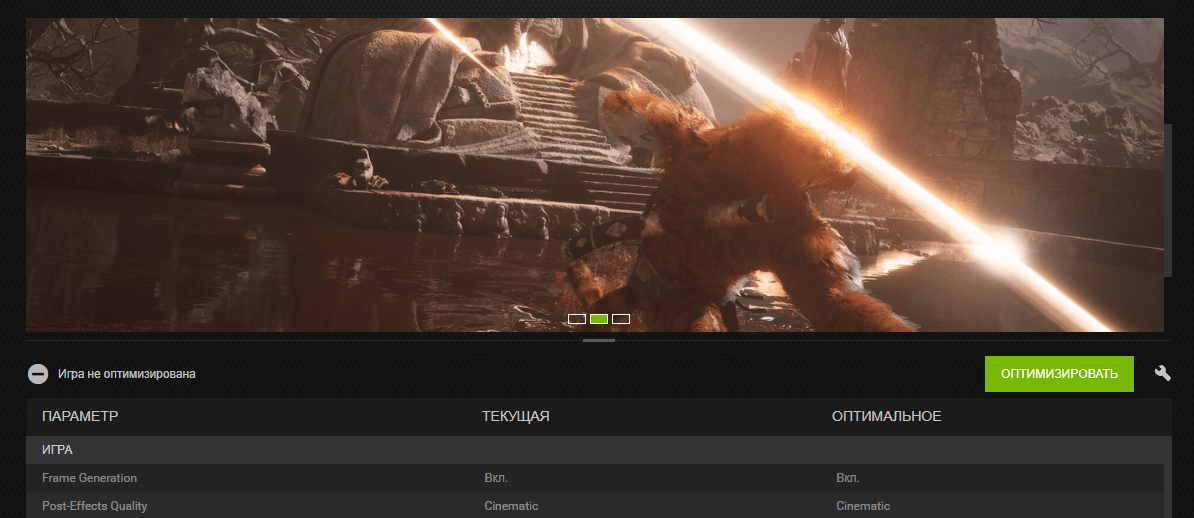This screenshot has height=518, width=1194.
Task: Click optimal 'Cinematic' value for Post-Effects Quality
Action: [863, 506]
